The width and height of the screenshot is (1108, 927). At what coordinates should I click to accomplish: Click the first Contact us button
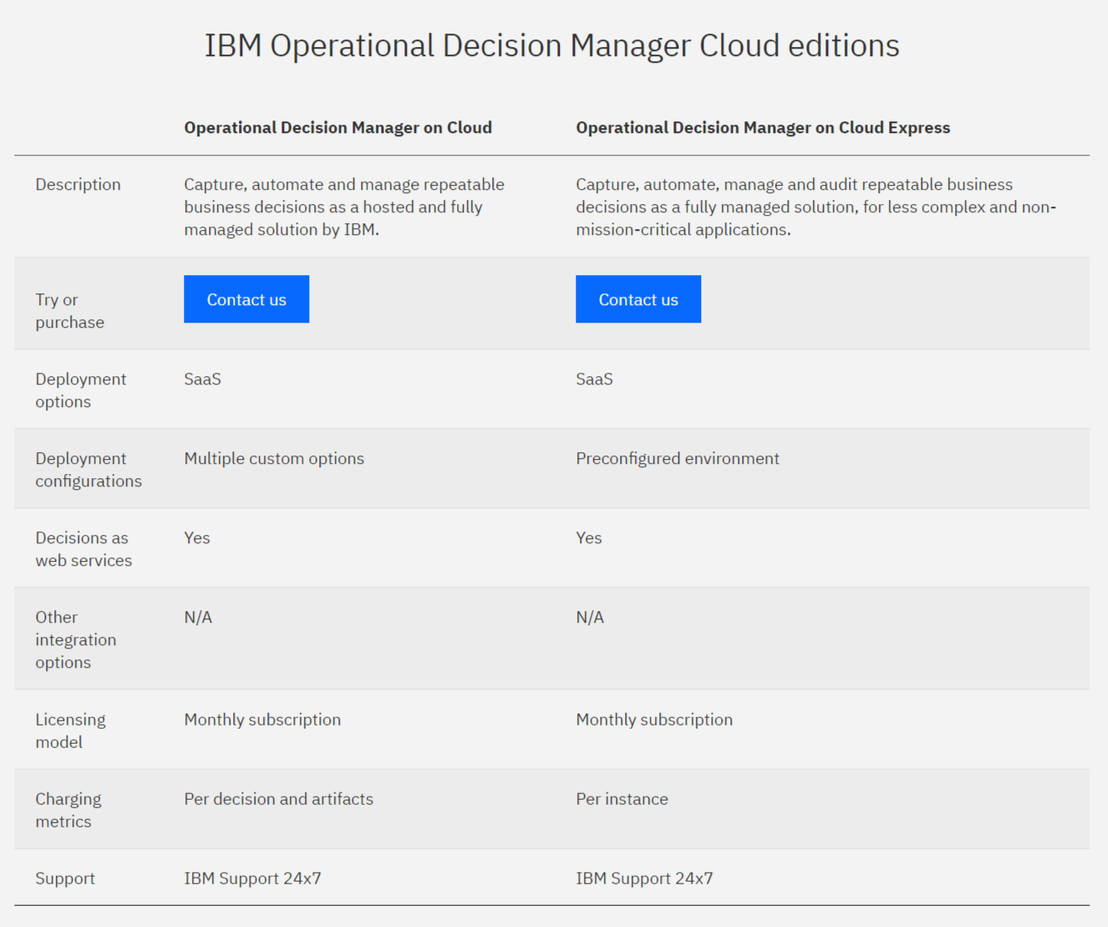tap(246, 298)
